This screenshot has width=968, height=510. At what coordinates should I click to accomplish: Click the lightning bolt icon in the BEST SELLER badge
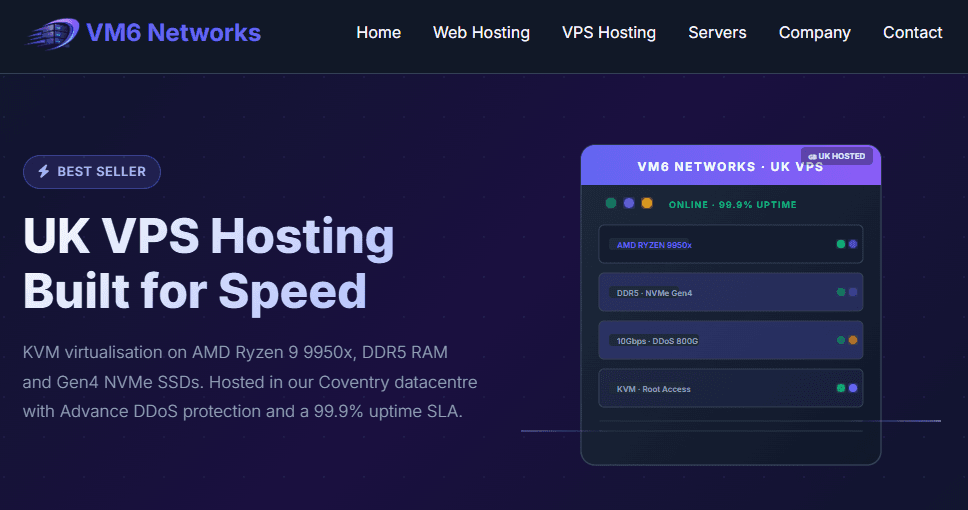44,171
